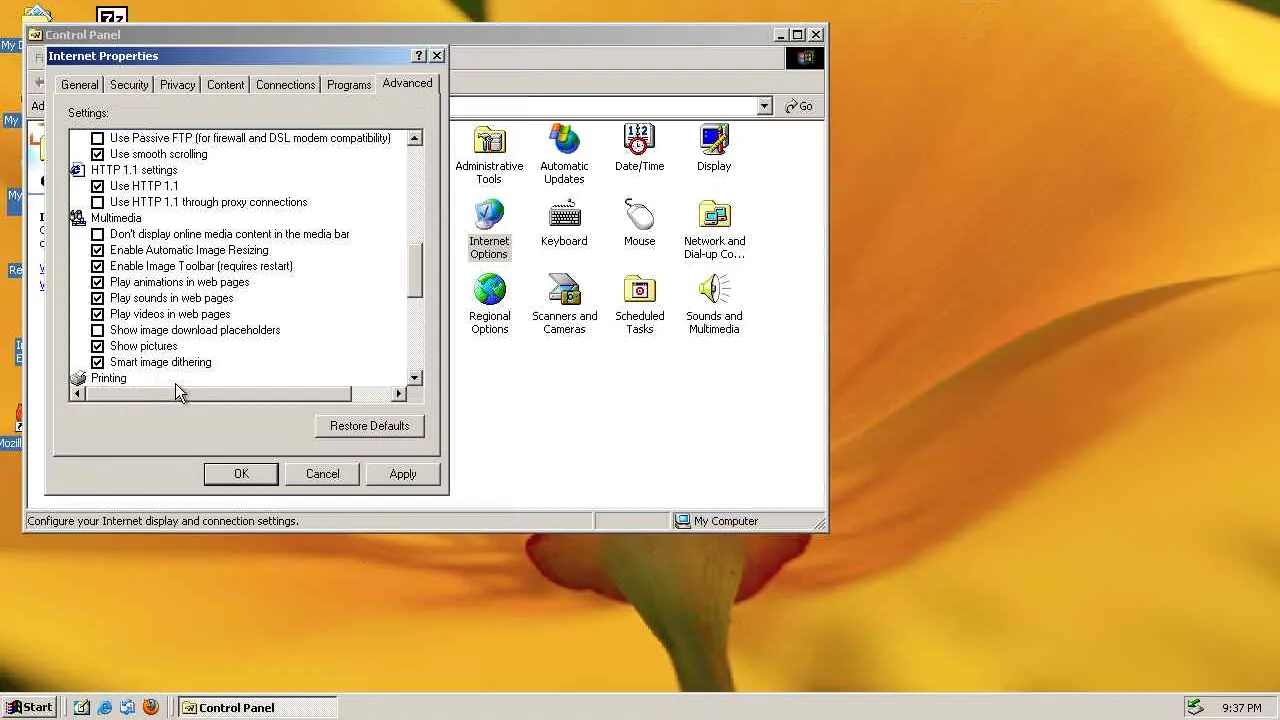
Task: Open the Regional Options icon
Action: [489, 305]
